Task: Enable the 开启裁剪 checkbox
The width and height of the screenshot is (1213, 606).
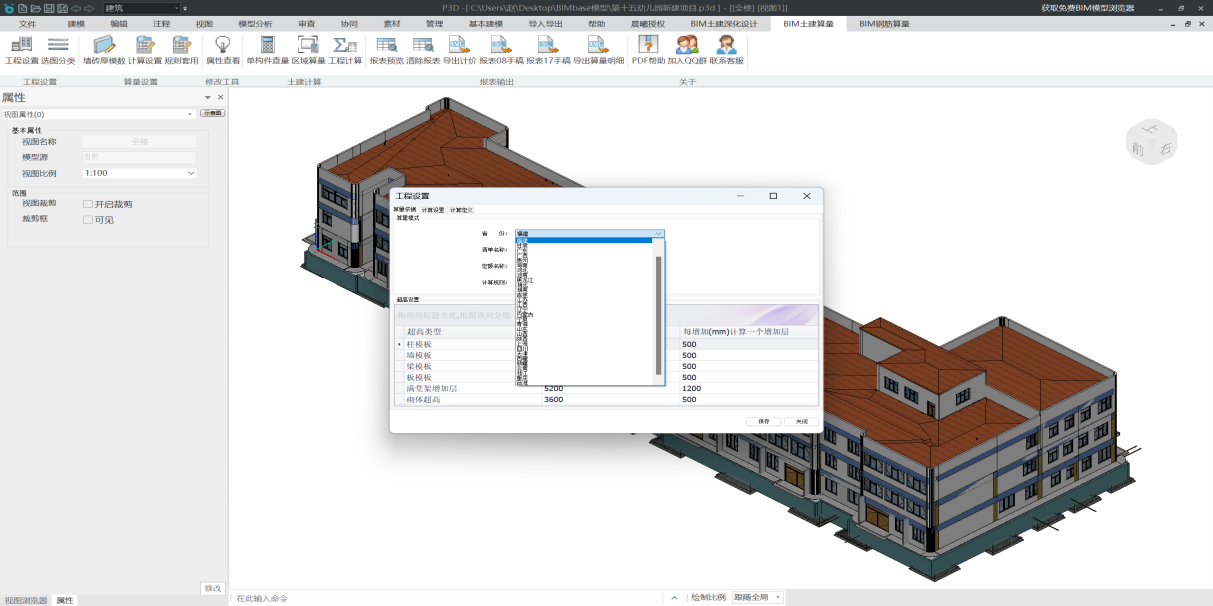Action: pos(88,204)
